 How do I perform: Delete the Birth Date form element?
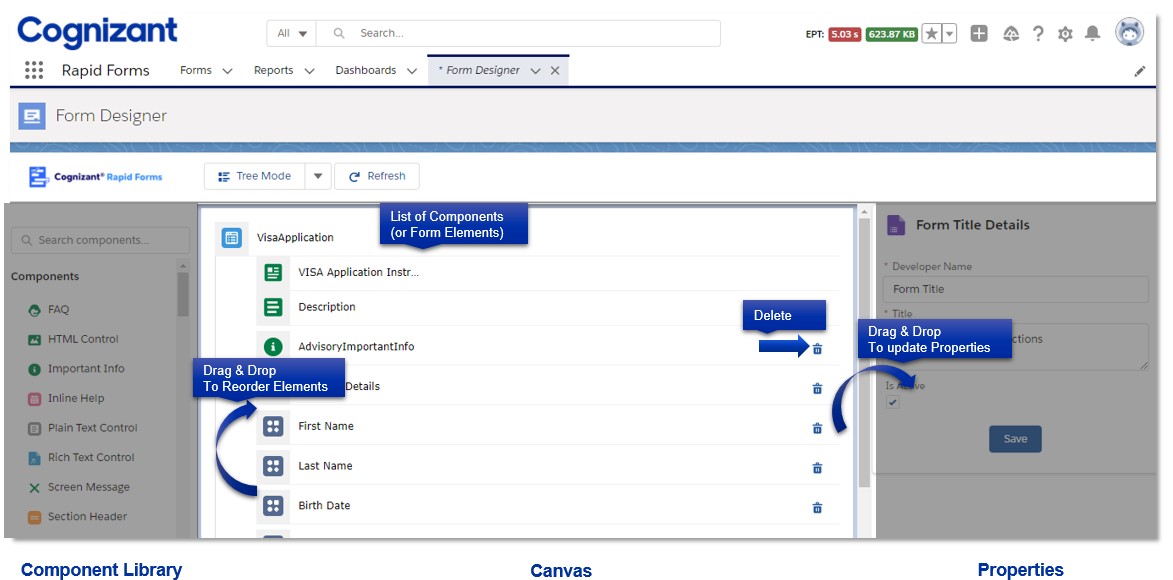click(x=816, y=507)
